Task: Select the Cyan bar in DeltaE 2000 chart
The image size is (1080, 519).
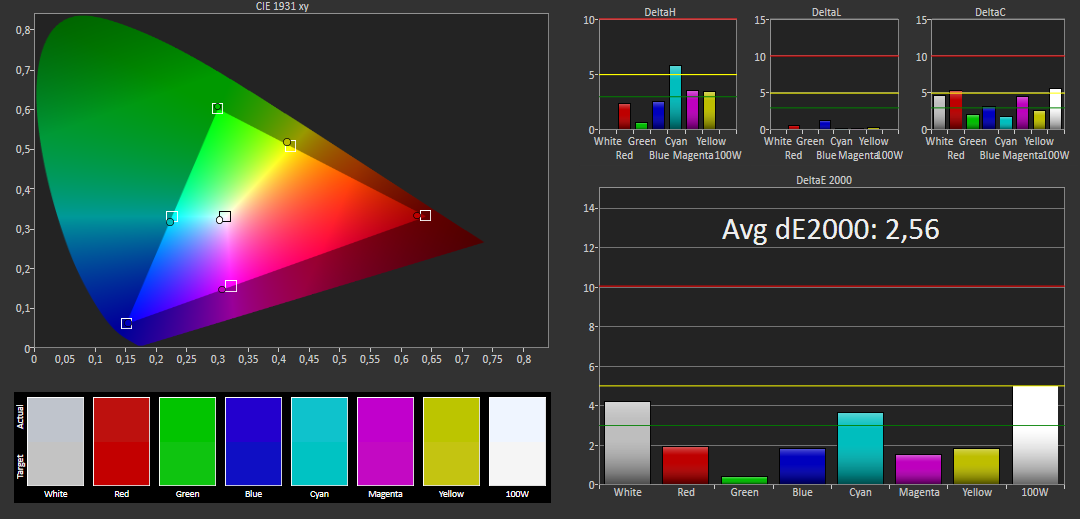Action: click(860, 449)
